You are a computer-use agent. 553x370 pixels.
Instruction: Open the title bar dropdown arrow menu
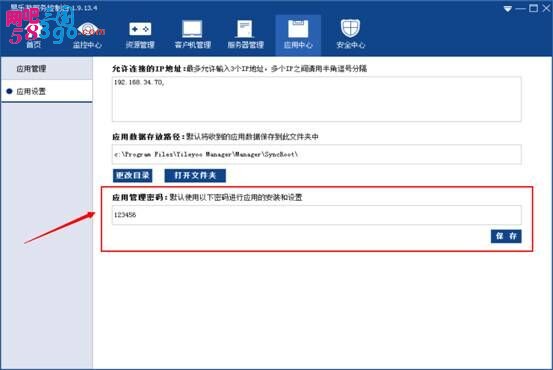[x=508, y=9]
